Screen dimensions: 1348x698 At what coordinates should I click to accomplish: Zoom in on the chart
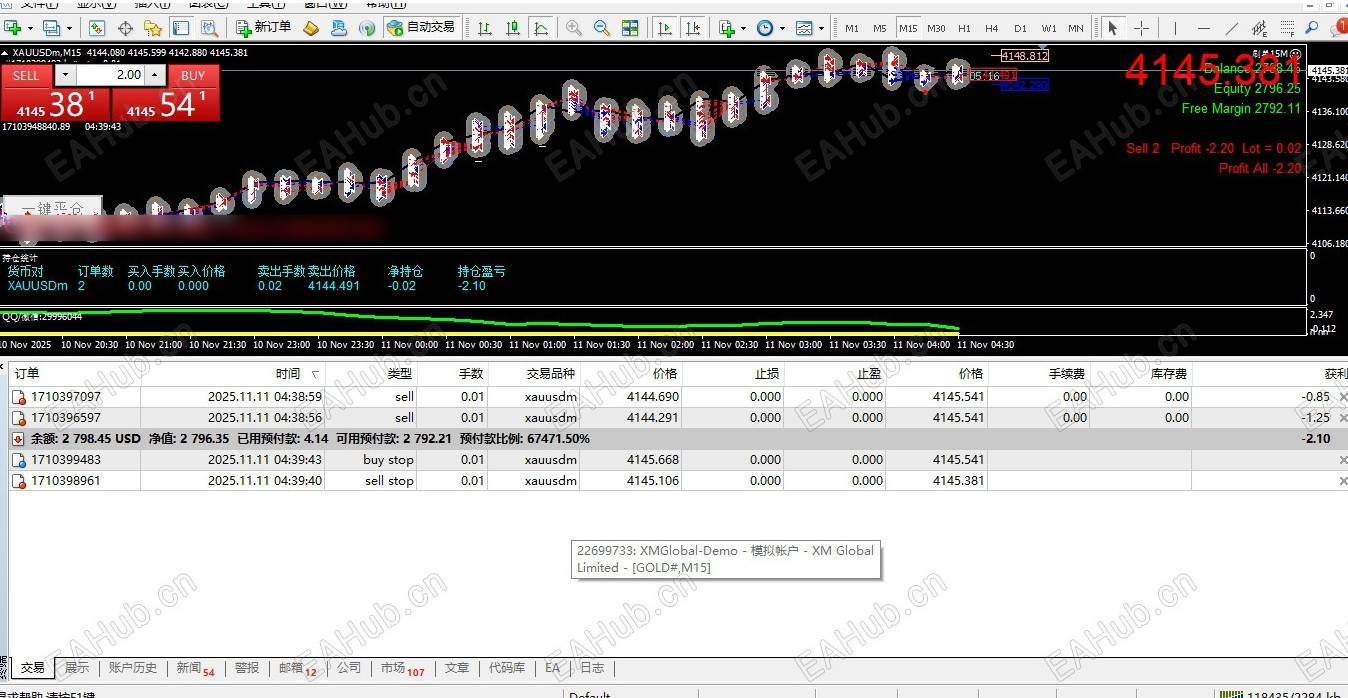click(574, 28)
